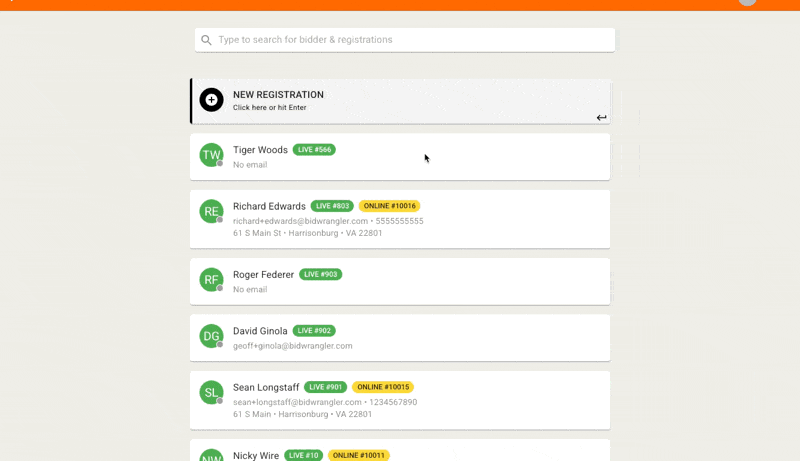This screenshot has width=800, height=461.
Task: Open the user profile avatar at top right
Action: (x=747, y=3)
